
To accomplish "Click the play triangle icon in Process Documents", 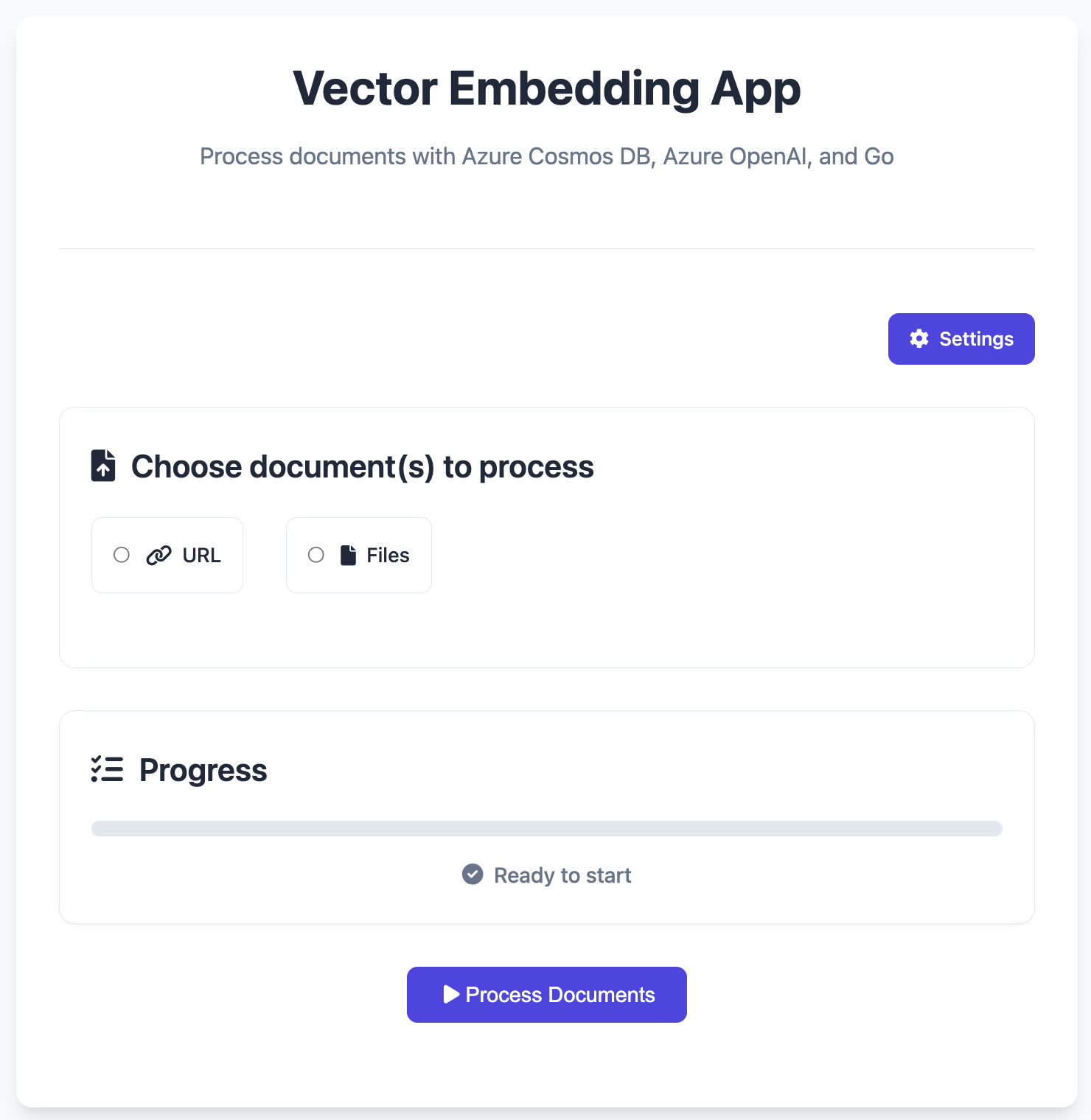I will [x=451, y=995].
